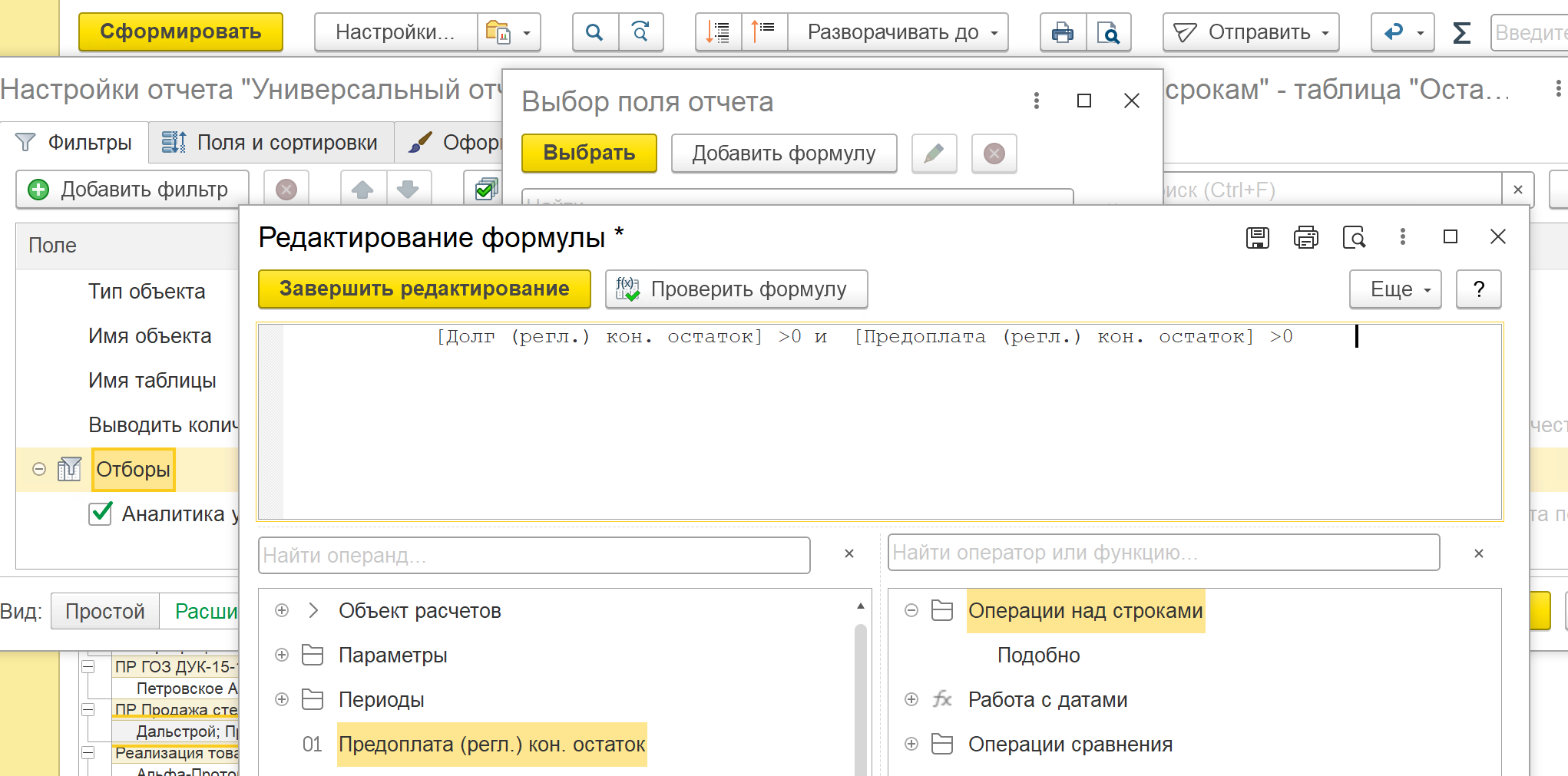
Task: Expand the Периоды folder
Action: point(282,699)
